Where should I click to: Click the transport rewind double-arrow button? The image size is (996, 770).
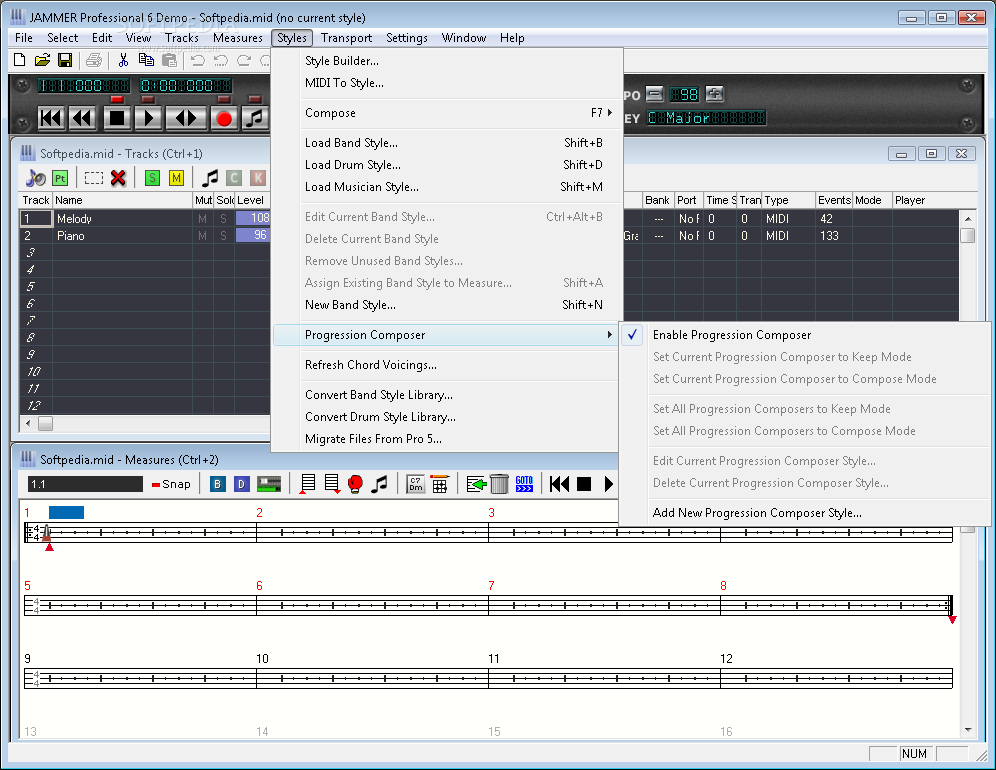click(83, 118)
